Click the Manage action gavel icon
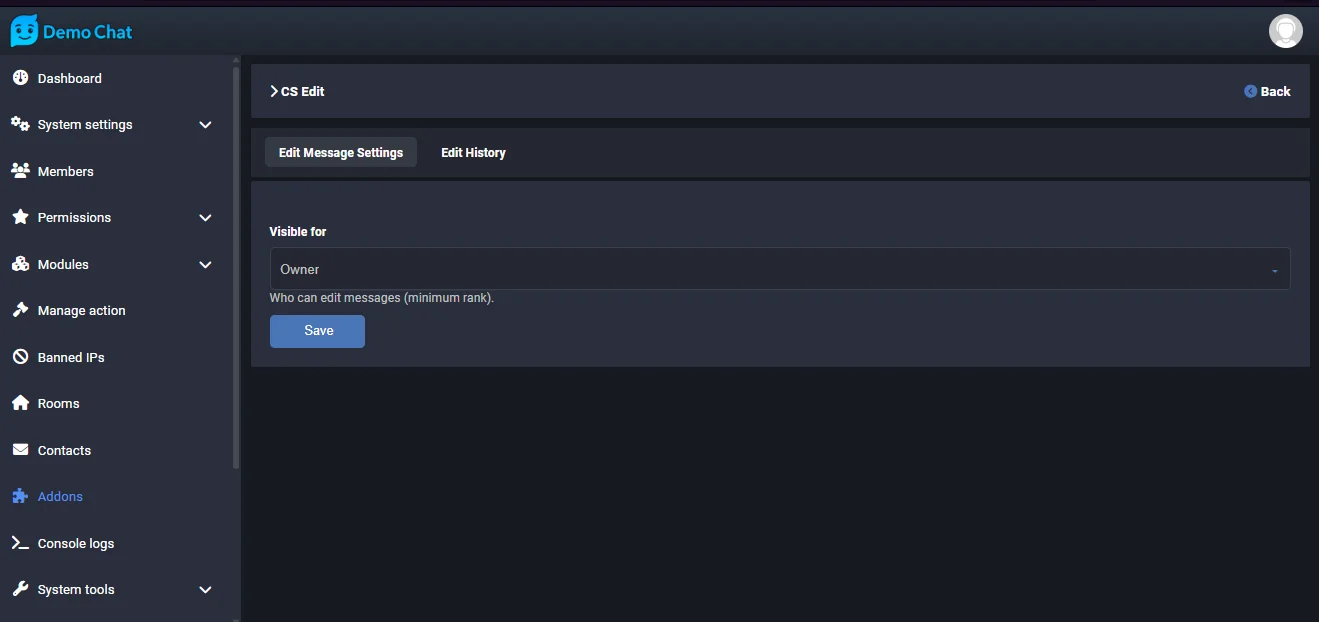 click(20, 310)
